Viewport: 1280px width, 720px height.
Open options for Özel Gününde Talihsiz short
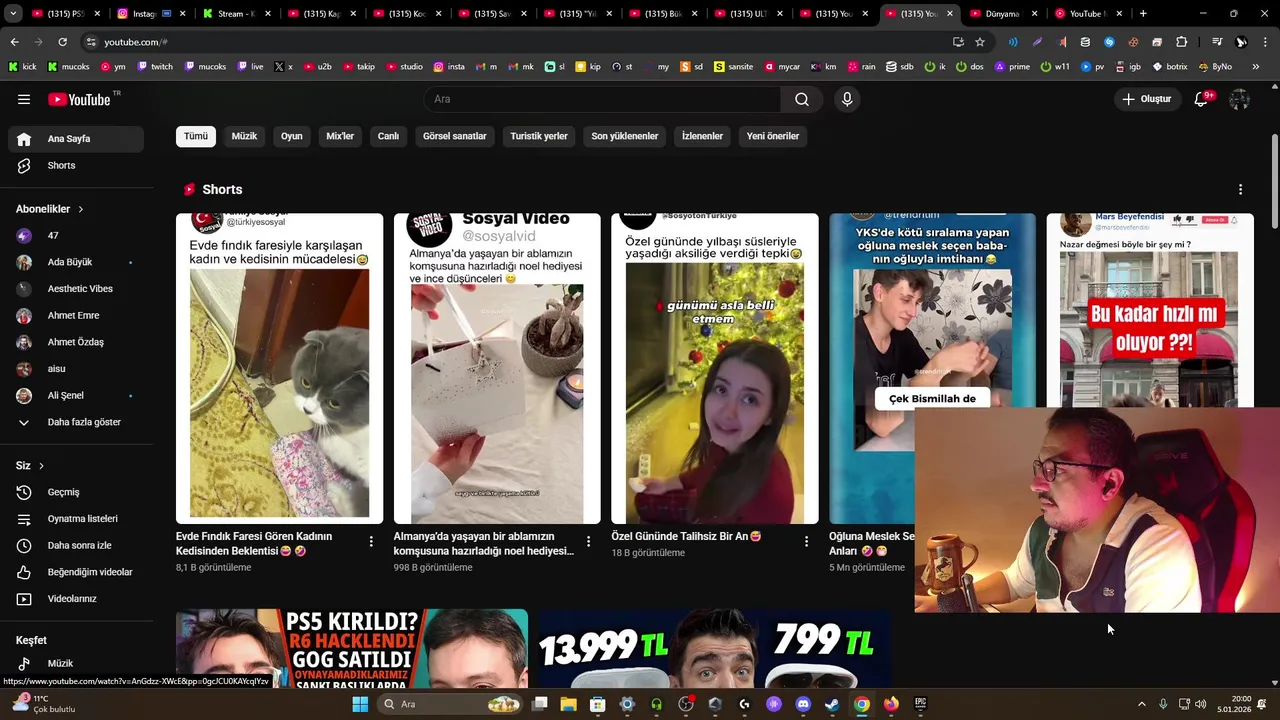point(806,541)
